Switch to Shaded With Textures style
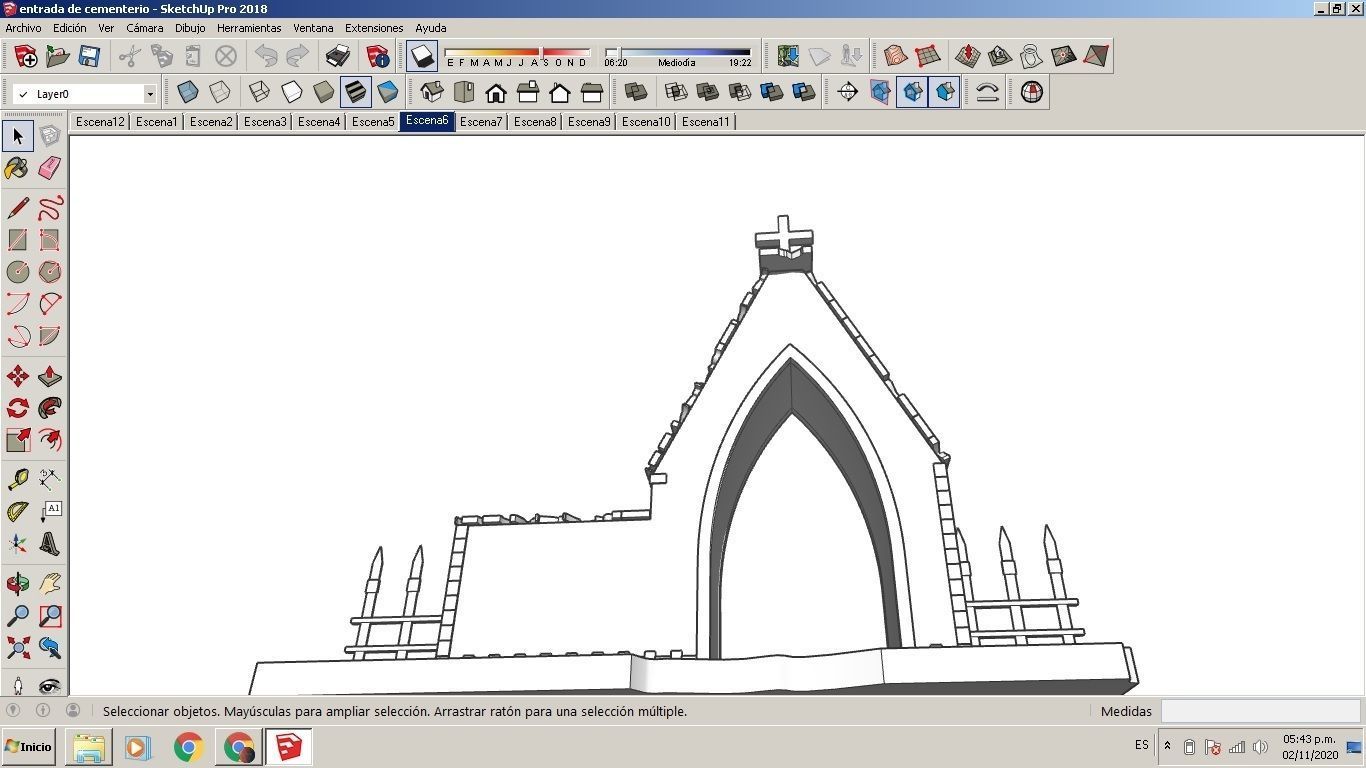Screen dimensions: 1366x768 [355, 93]
